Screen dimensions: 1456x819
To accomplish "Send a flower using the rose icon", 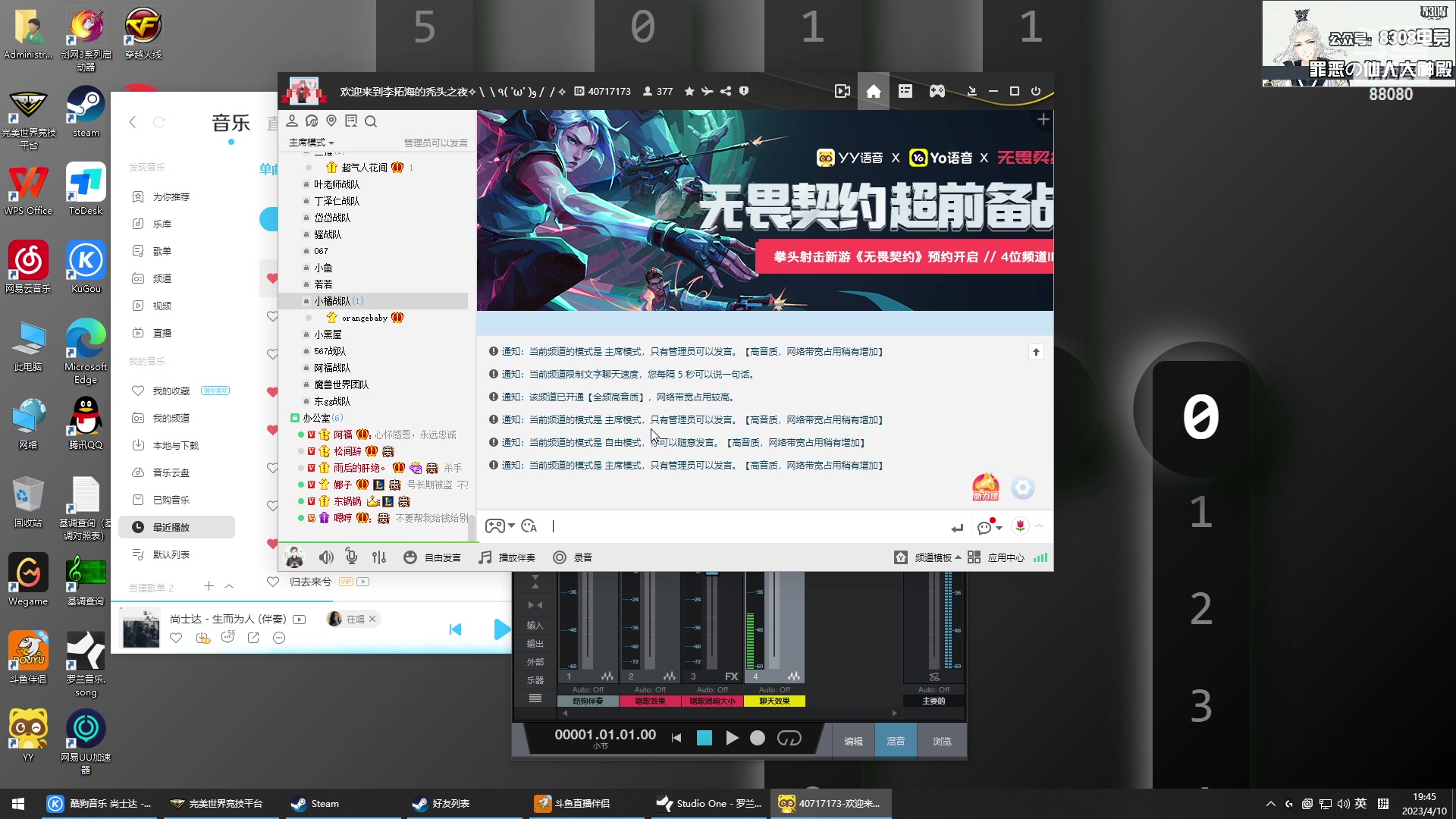I will point(1022,526).
